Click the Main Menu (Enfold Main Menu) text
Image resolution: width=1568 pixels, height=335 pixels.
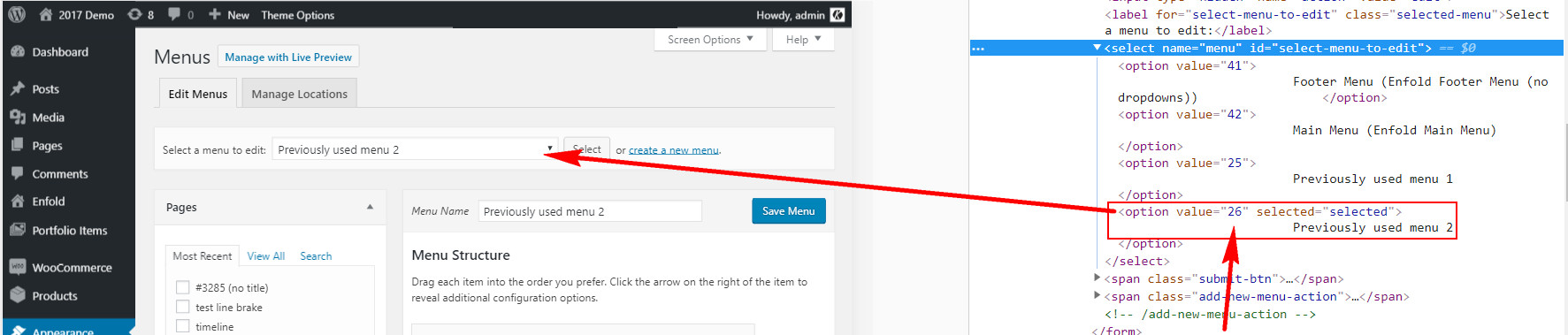[x=1395, y=130]
